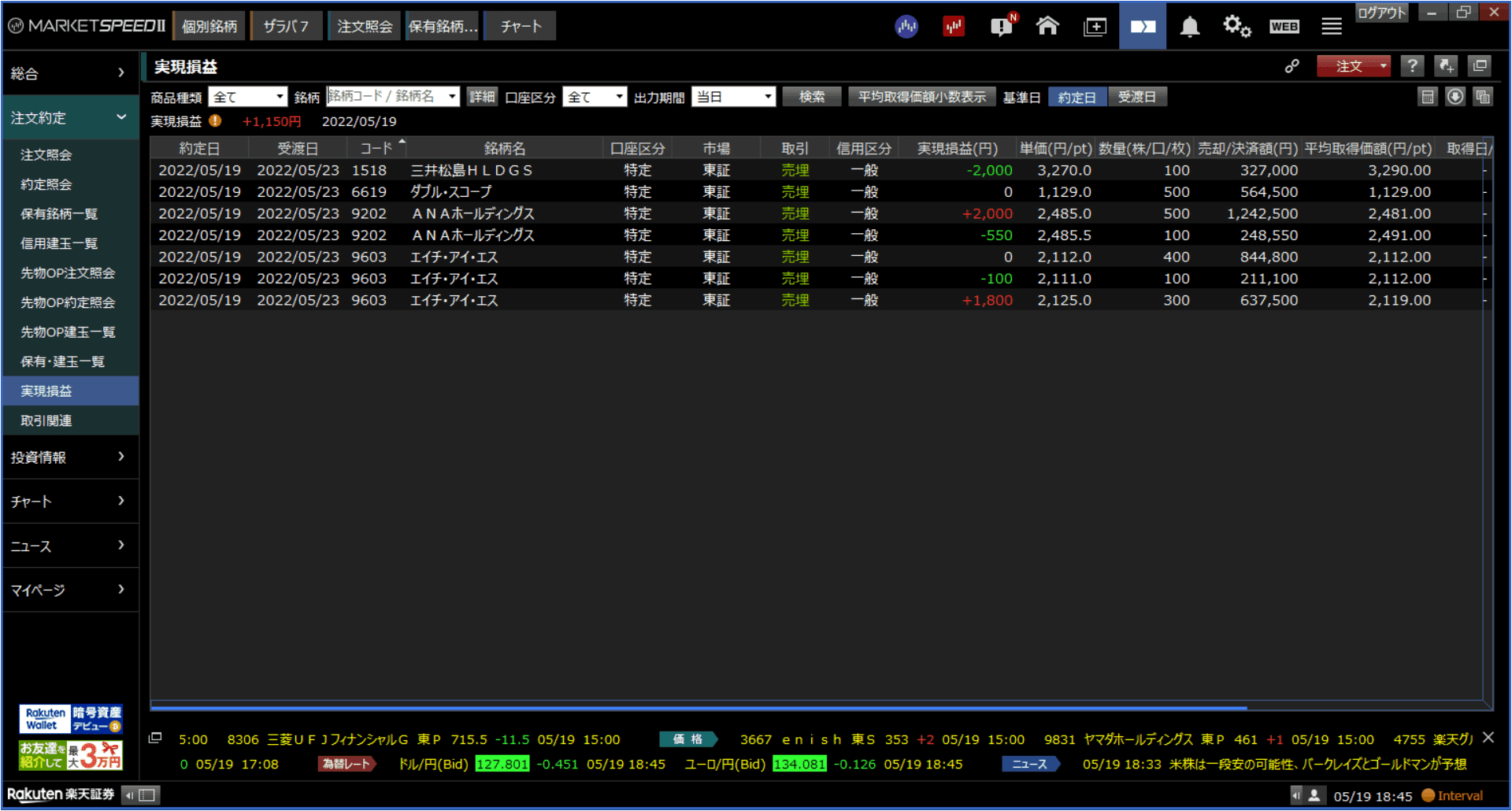This screenshot has width=1512, height=811.
Task: Toggle 平均取得価額小数表示
Action: [x=921, y=97]
